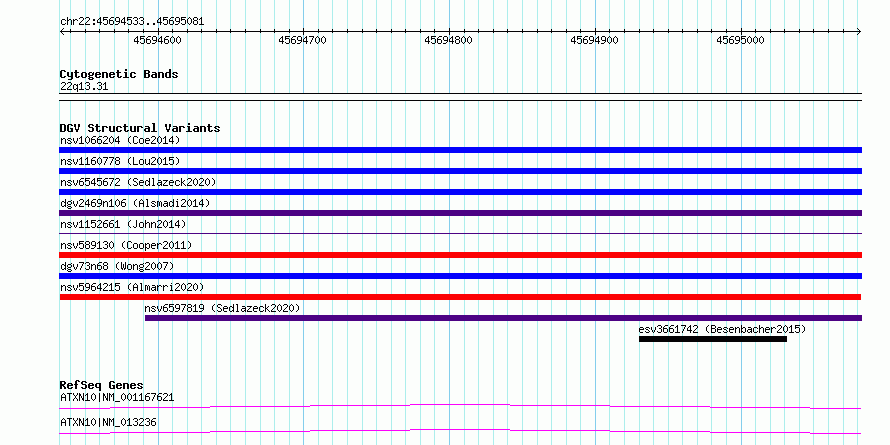Click the nsv5964215 (Almarri2020) label

(x=132, y=287)
